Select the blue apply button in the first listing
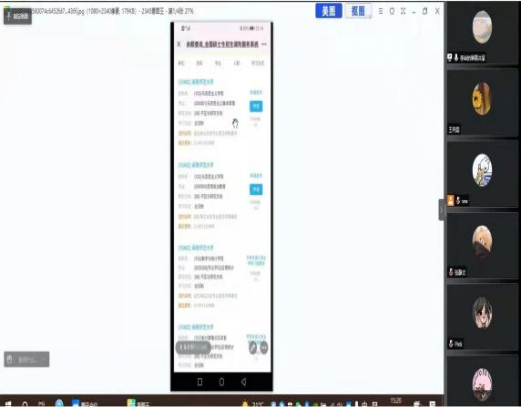The height and width of the screenshot is (408, 521). pos(256,106)
